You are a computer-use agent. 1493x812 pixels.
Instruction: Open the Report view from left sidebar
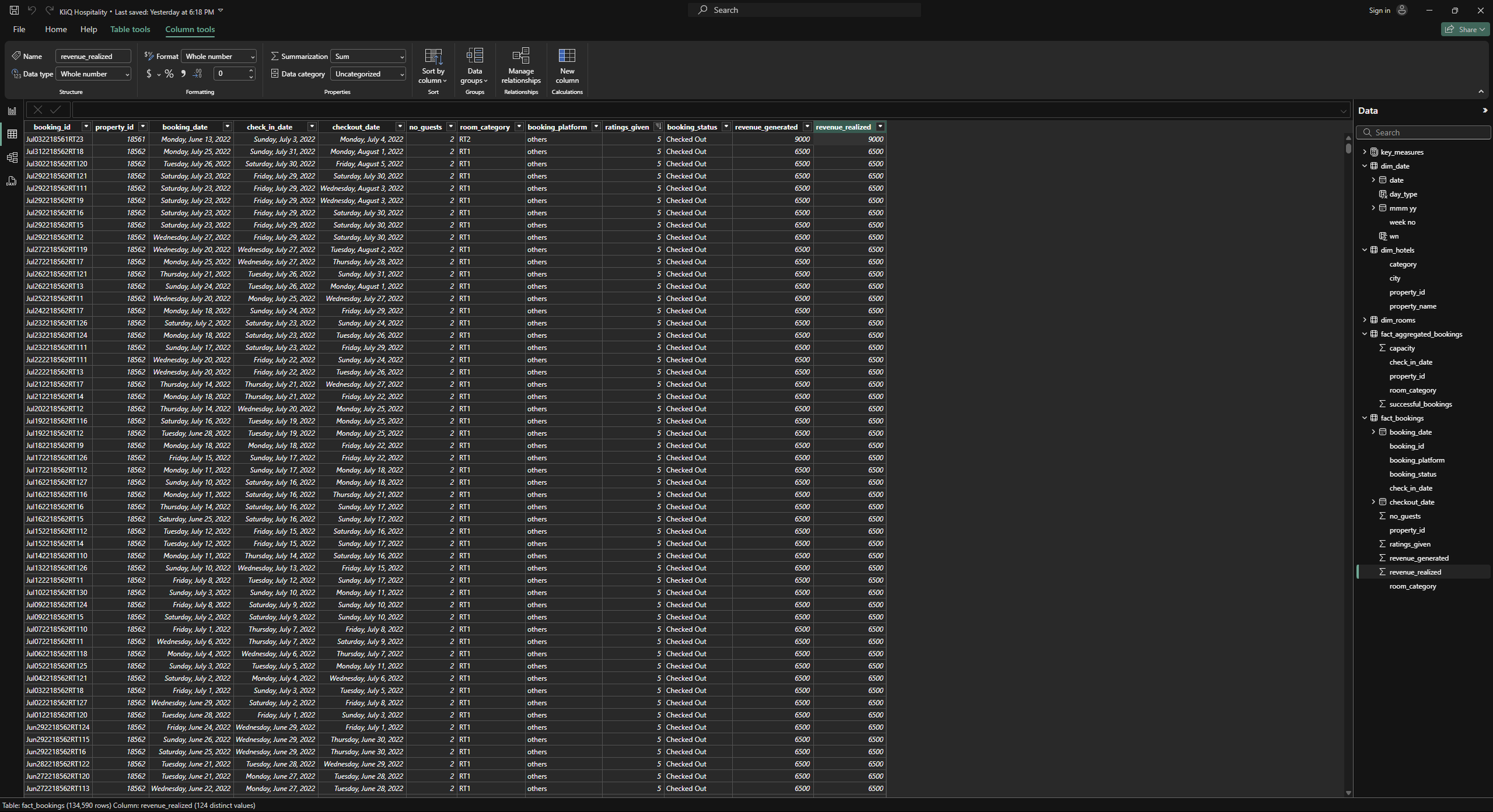click(x=12, y=111)
